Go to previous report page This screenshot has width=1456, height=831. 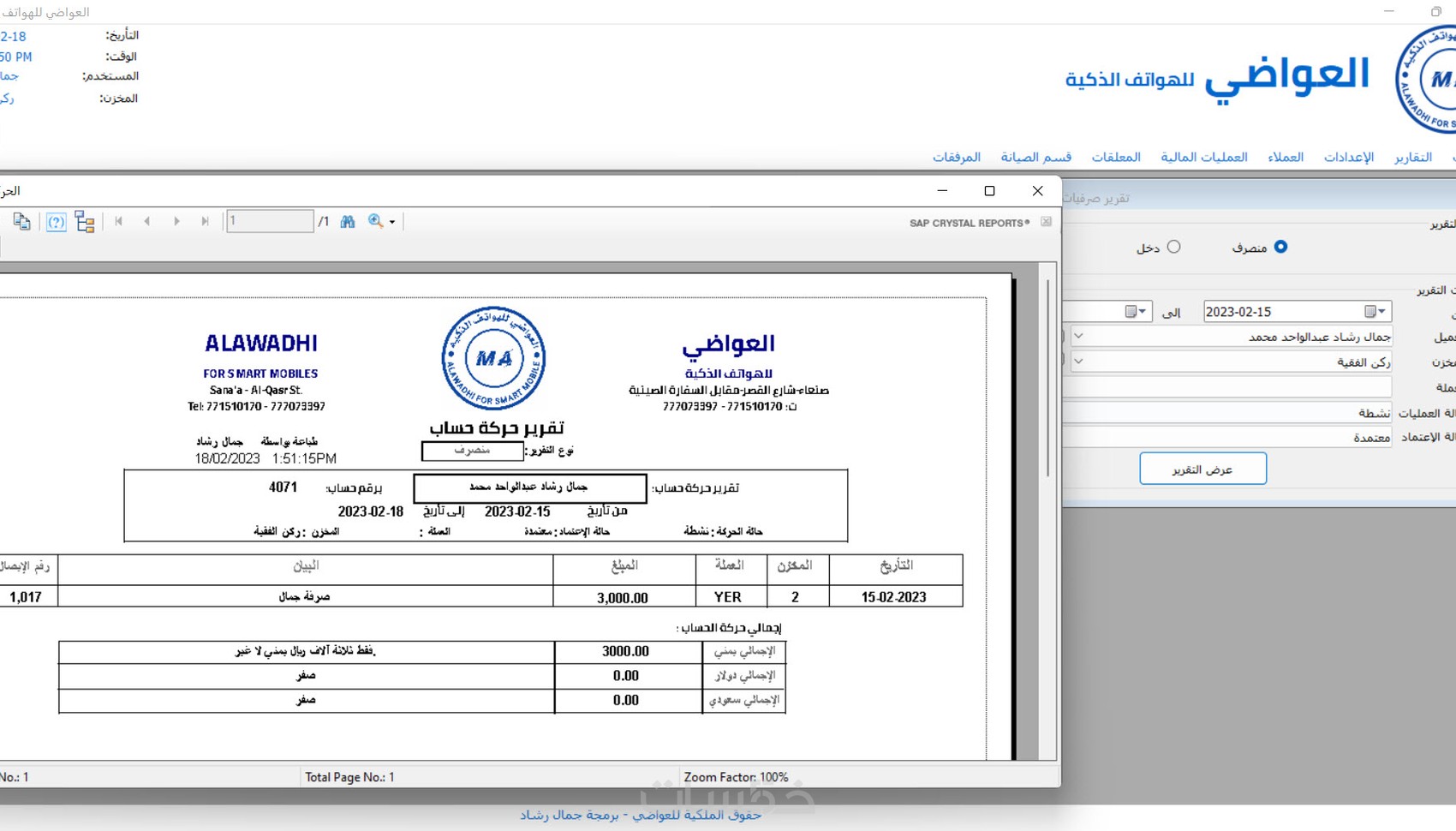(x=147, y=221)
